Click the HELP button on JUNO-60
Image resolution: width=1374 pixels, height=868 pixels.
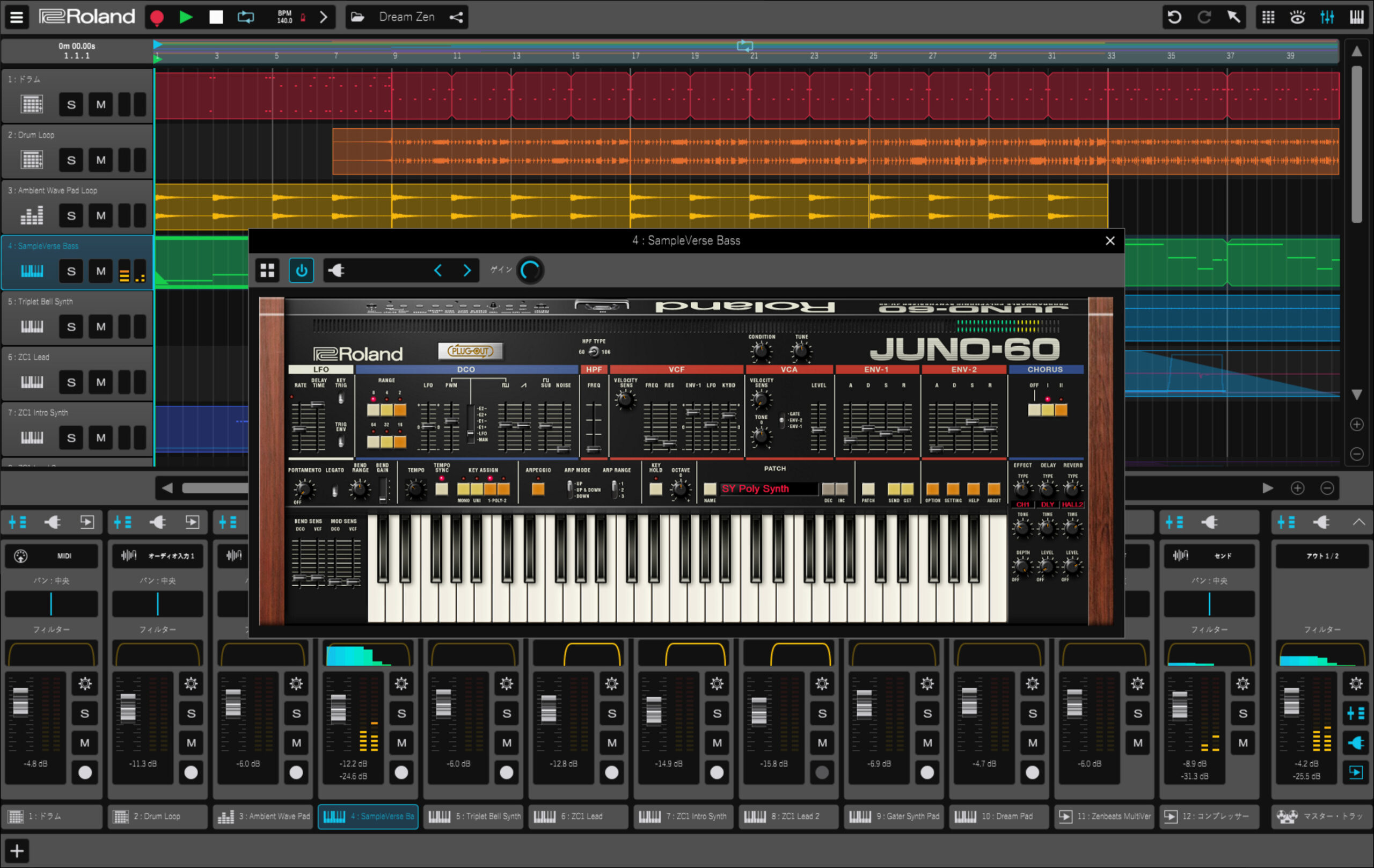(x=974, y=488)
